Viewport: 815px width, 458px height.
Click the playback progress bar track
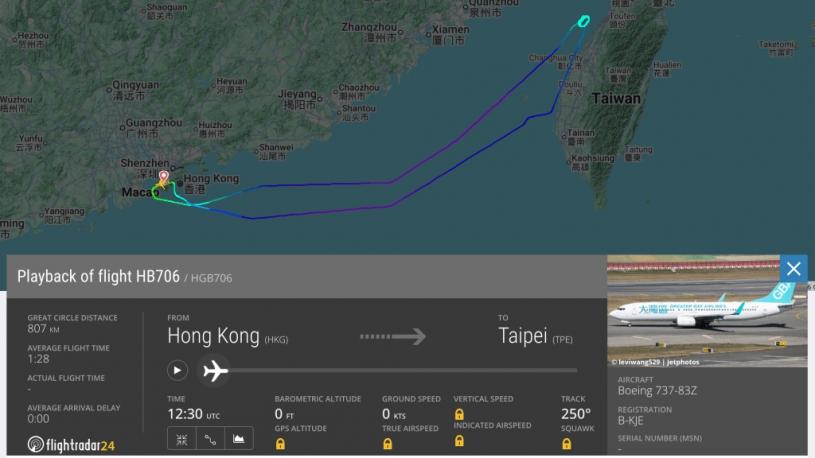[x=404, y=371]
